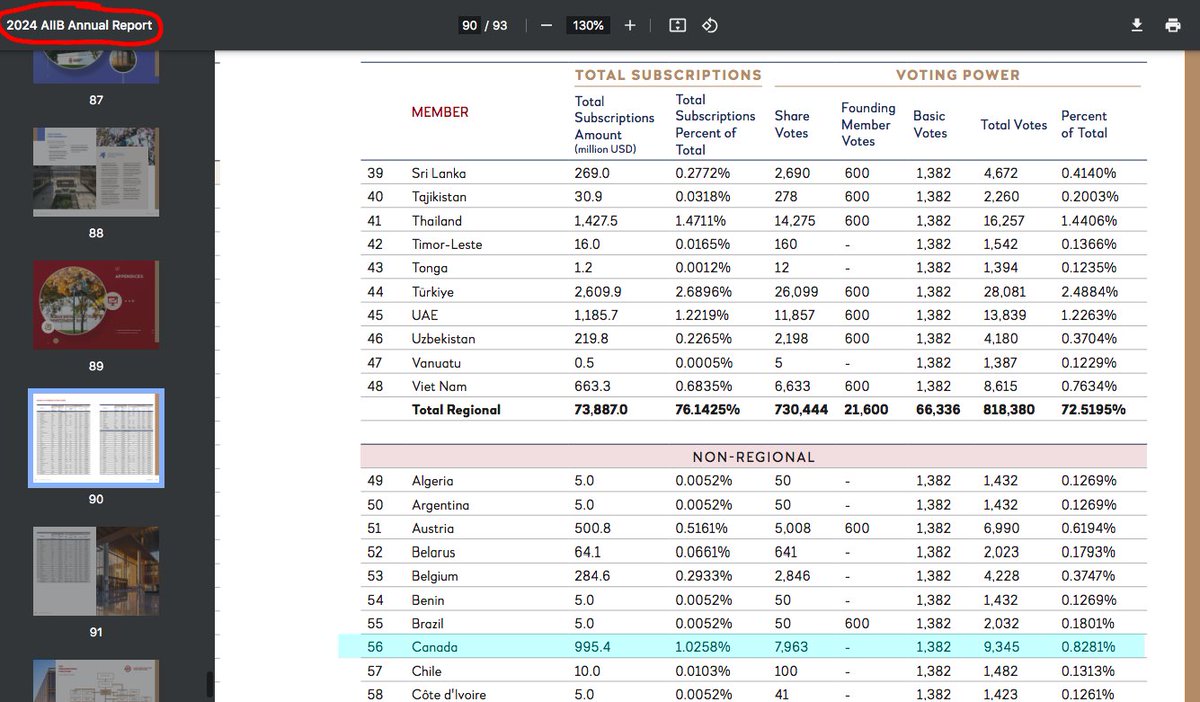
Task: Select Sri Lanka in member column
Action: coord(439,173)
